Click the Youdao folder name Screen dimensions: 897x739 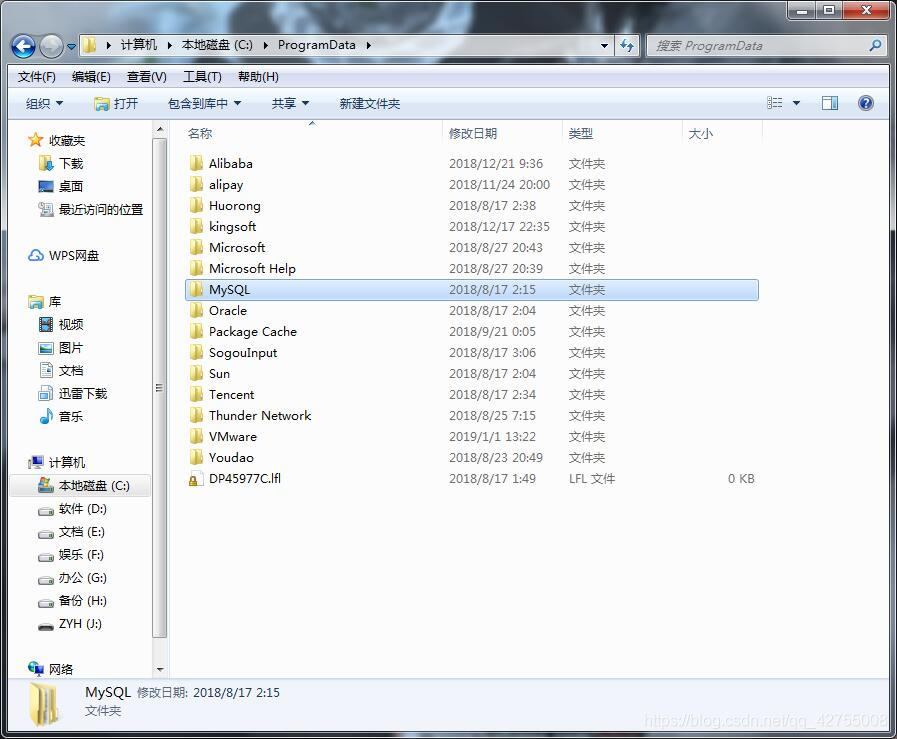231,458
